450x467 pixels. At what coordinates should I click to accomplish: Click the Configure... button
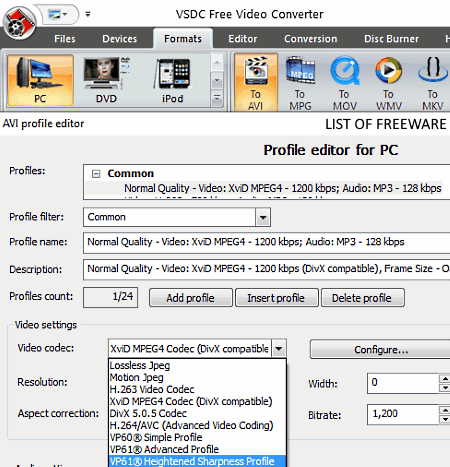coord(380,349)
